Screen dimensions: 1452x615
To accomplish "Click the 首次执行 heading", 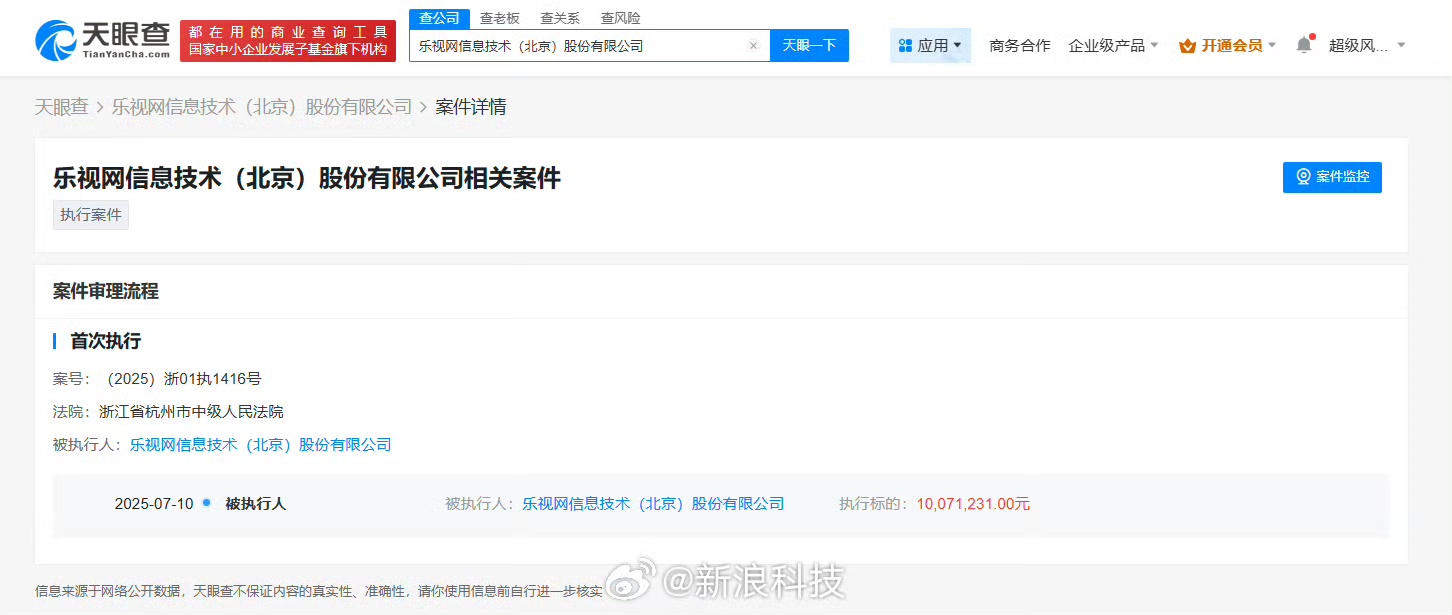I will click(105, 341).
